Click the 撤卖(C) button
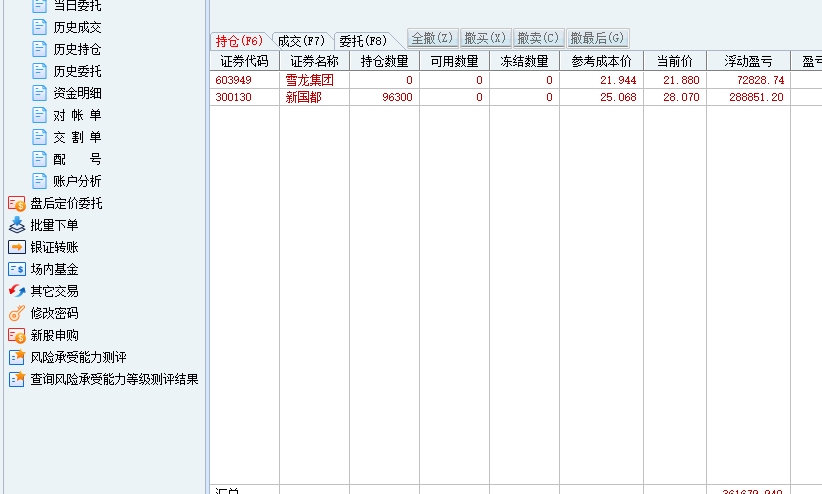This screenshot has height=494, width=822. click(538, 38)
